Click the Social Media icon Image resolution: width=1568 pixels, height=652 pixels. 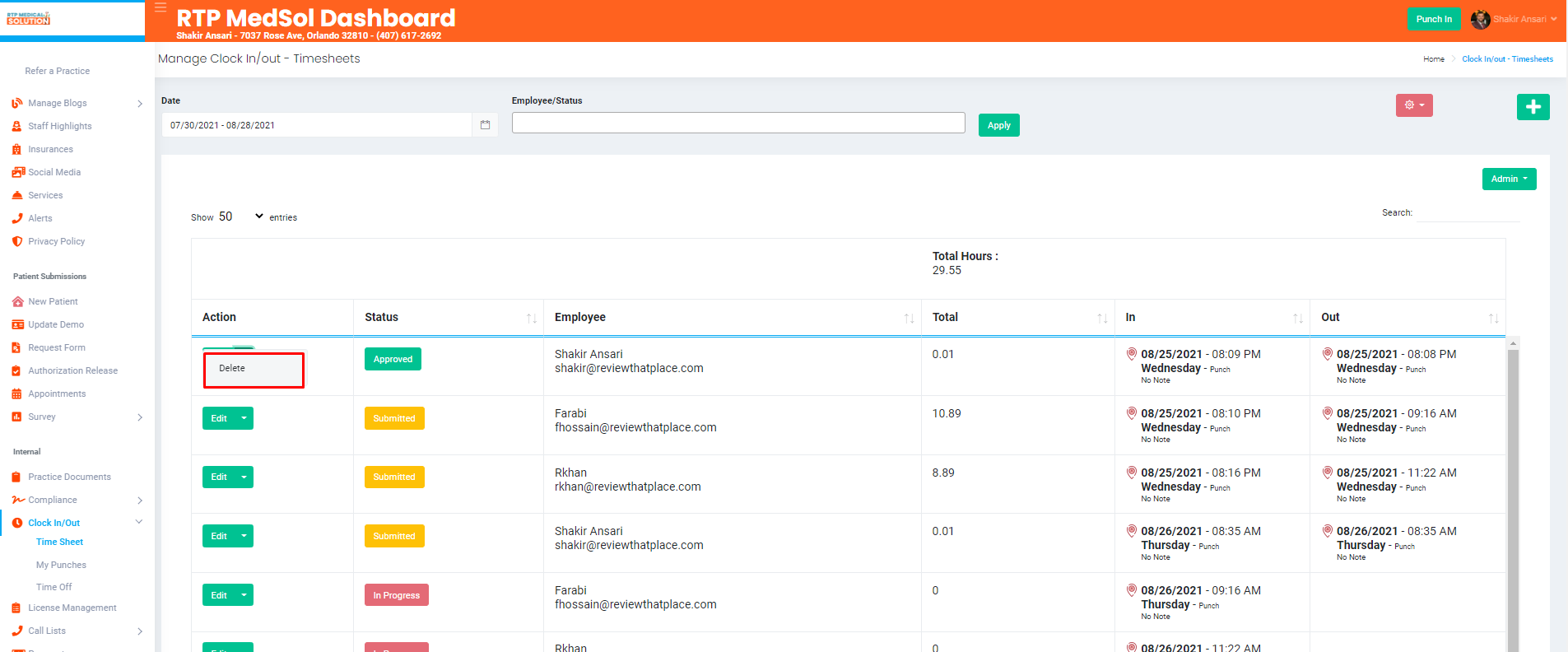coord(18,172)
